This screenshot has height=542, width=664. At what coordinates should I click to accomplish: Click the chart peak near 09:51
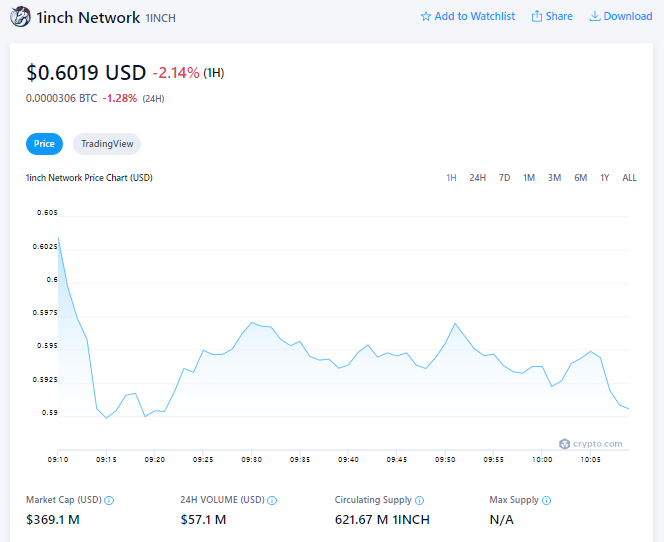click(x=455, y=324)
